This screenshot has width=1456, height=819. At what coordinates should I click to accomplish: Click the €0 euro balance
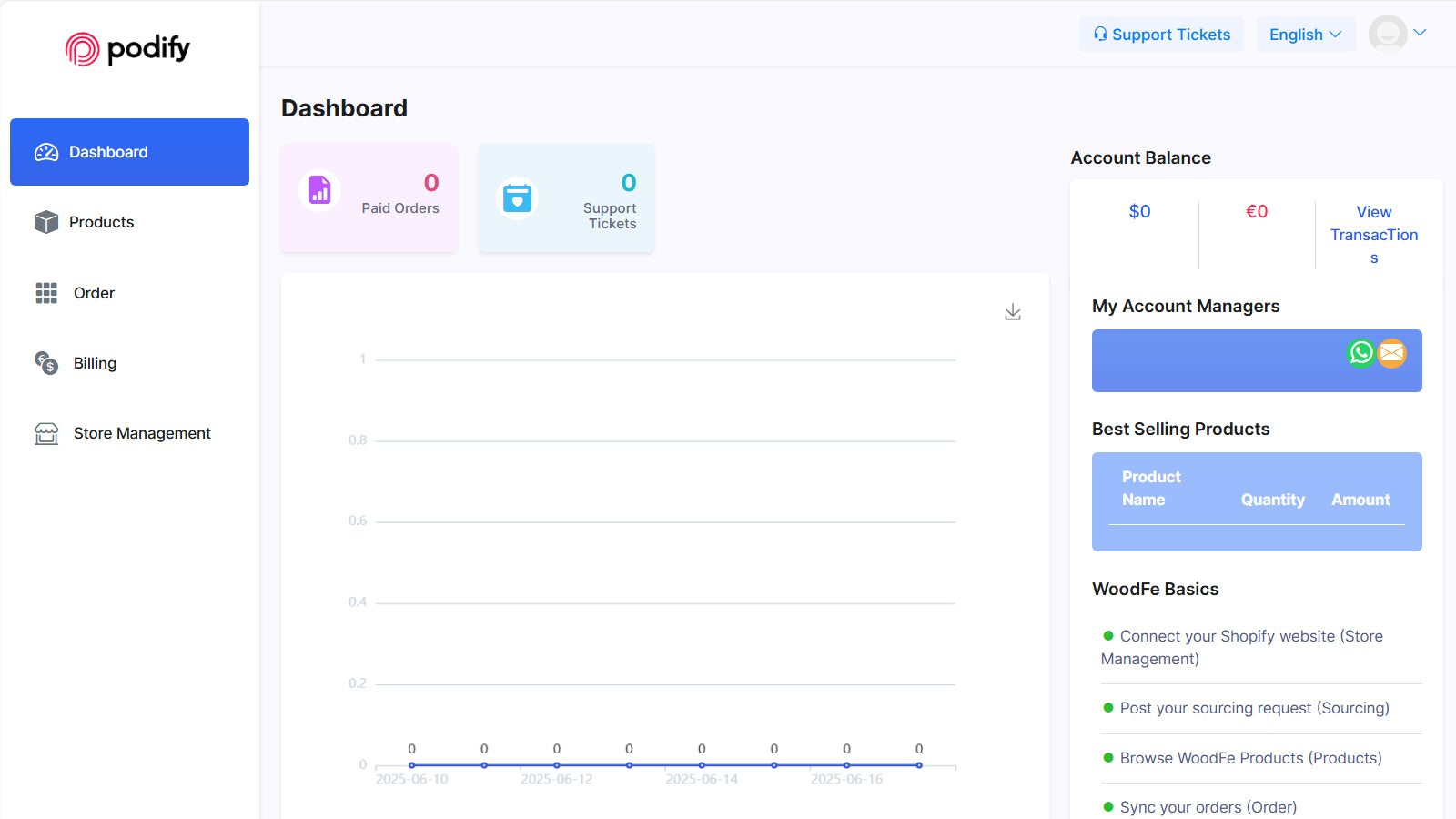coord(1257,211)
